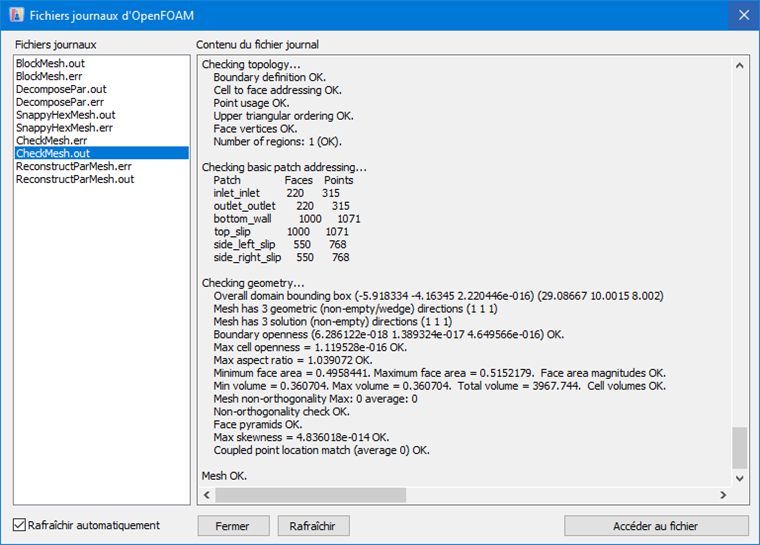Screen dimensions: 760x545
Task: Click the OpenFOAM app icon in title bar
Action: tap(16, 15)
